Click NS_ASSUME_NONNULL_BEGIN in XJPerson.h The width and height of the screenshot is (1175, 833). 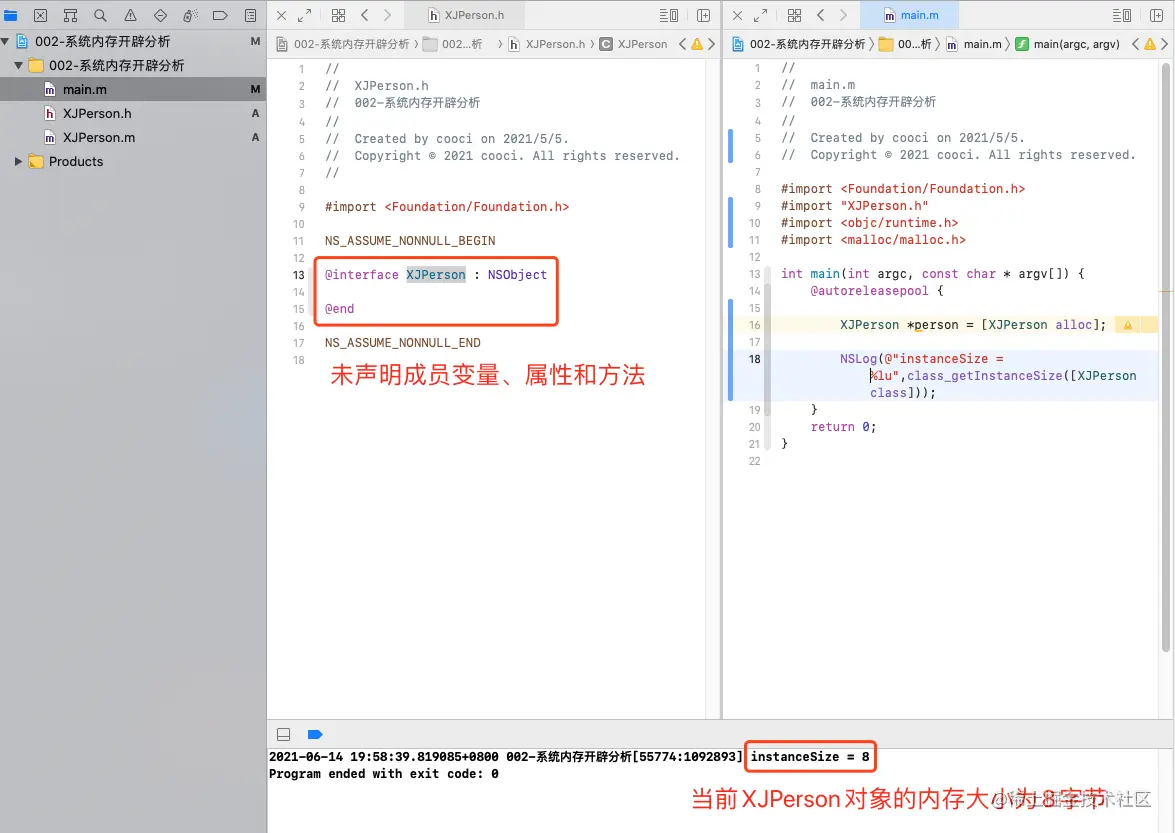pyautogui.click(x=410, y=240)
